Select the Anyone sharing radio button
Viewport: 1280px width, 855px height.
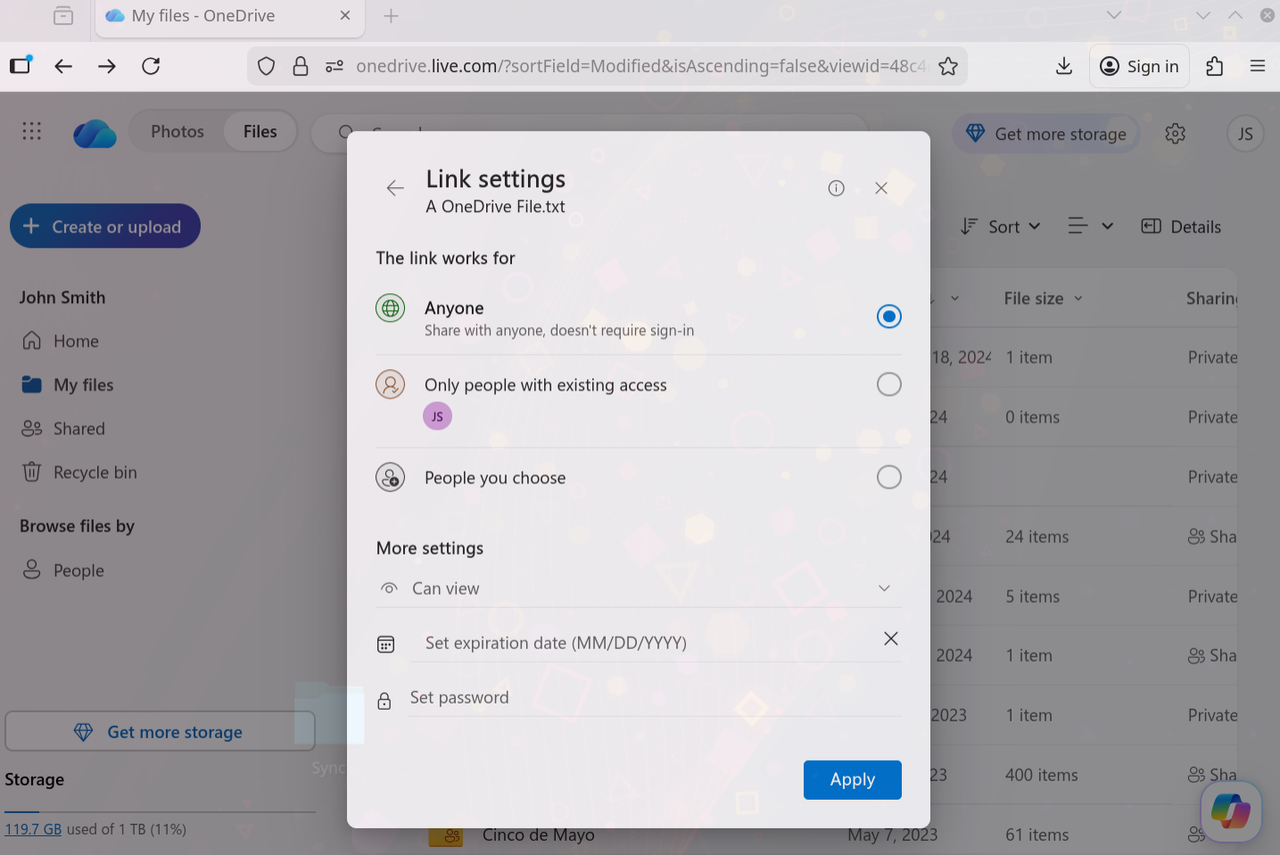[888, 316]
